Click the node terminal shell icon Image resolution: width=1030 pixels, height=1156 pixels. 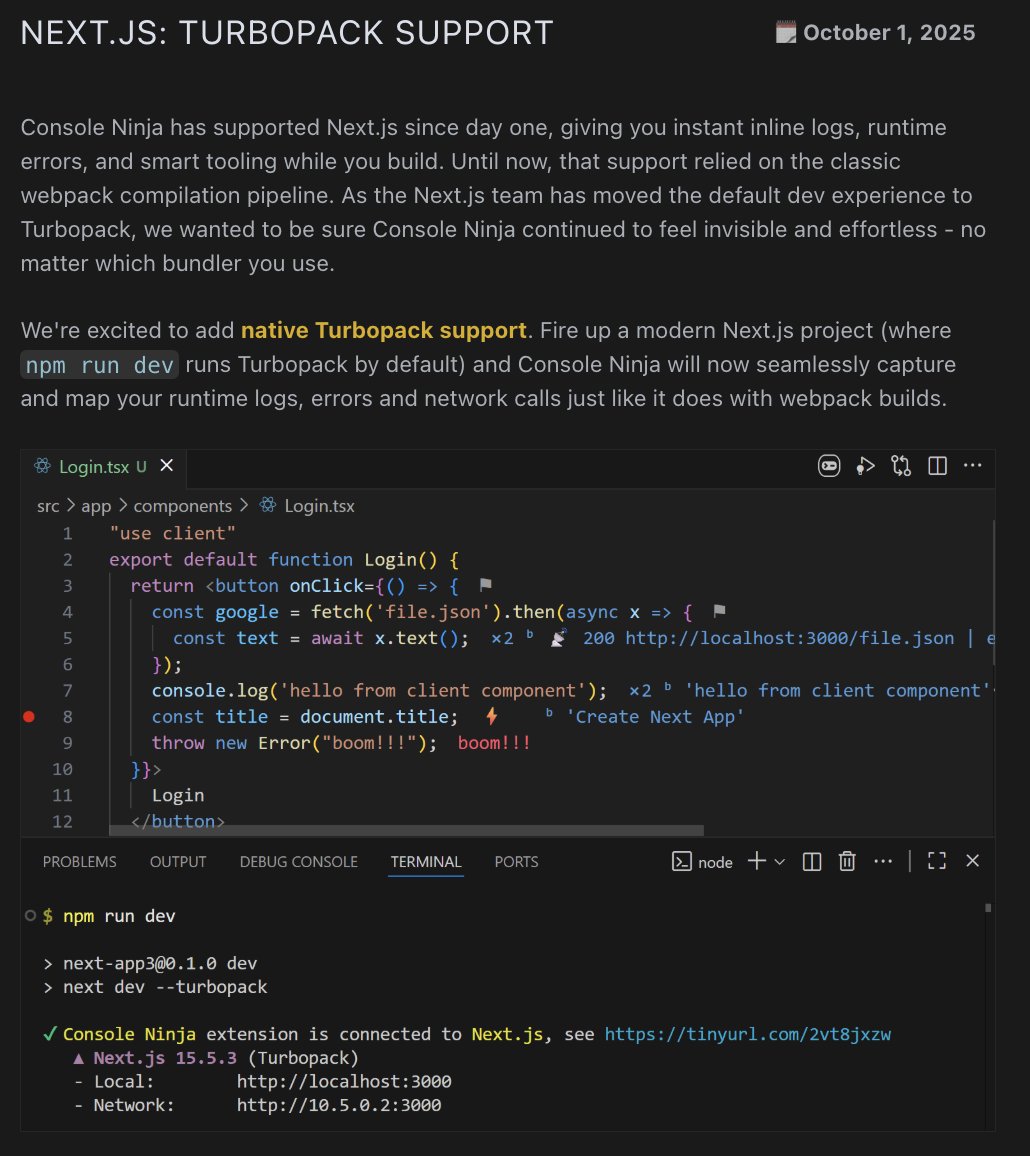[681, 861]
